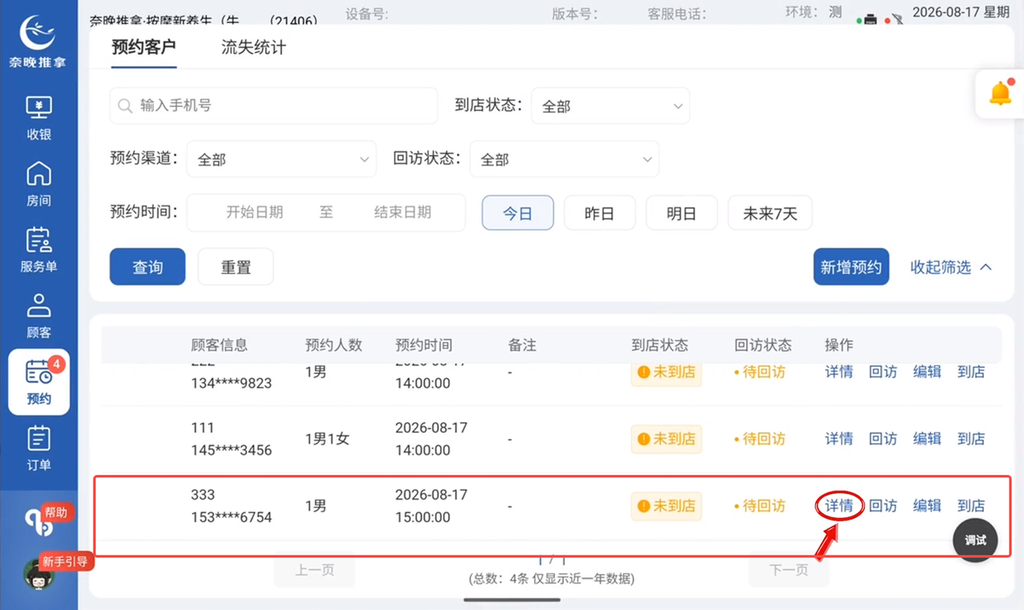The height and width of the screenshot is (610, 1024).
Task: Focus the 输入手机号 search field
Action: pyautogui.click(x=274, y=106)
